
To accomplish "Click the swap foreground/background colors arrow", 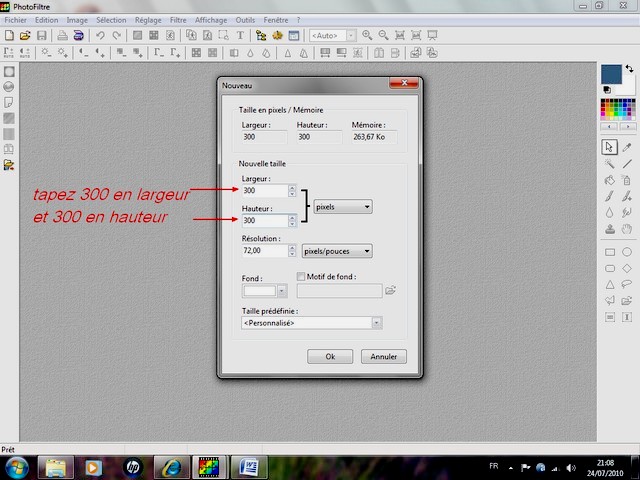I will [629, 69].
